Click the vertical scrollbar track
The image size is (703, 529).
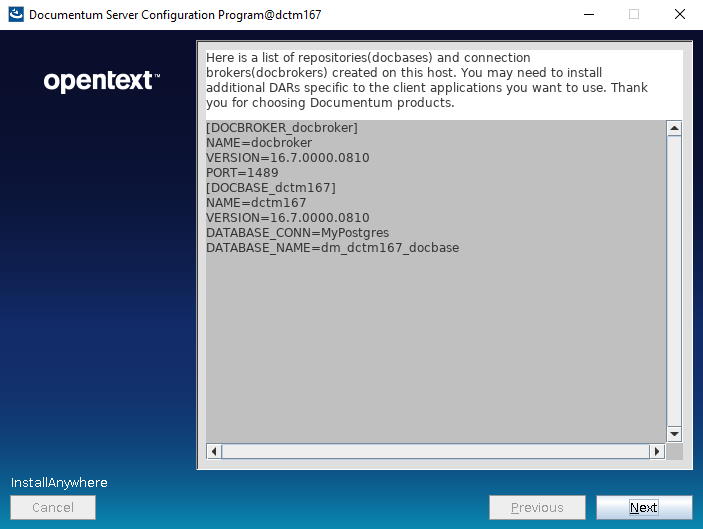(x=674, y=280)
